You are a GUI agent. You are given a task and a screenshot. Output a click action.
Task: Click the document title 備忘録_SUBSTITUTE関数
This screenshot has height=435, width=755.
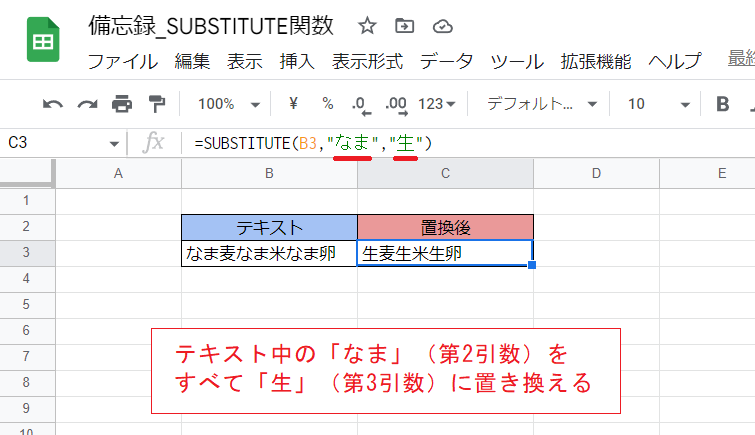coord(211,26)
